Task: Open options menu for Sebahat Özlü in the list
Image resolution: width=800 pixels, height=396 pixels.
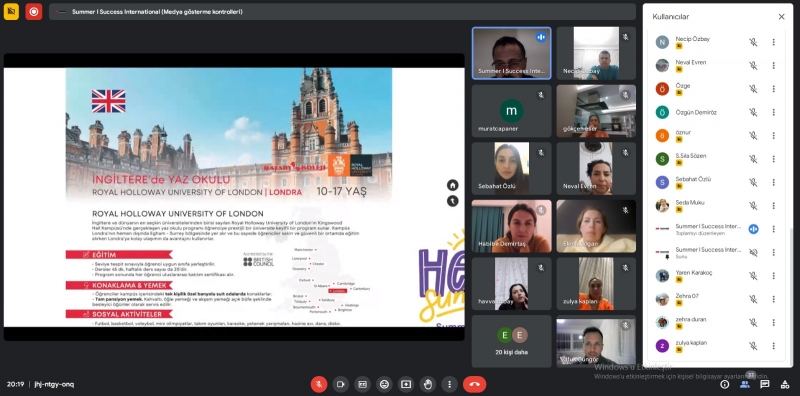Action: pyautogui.click(x=773, y=182)
